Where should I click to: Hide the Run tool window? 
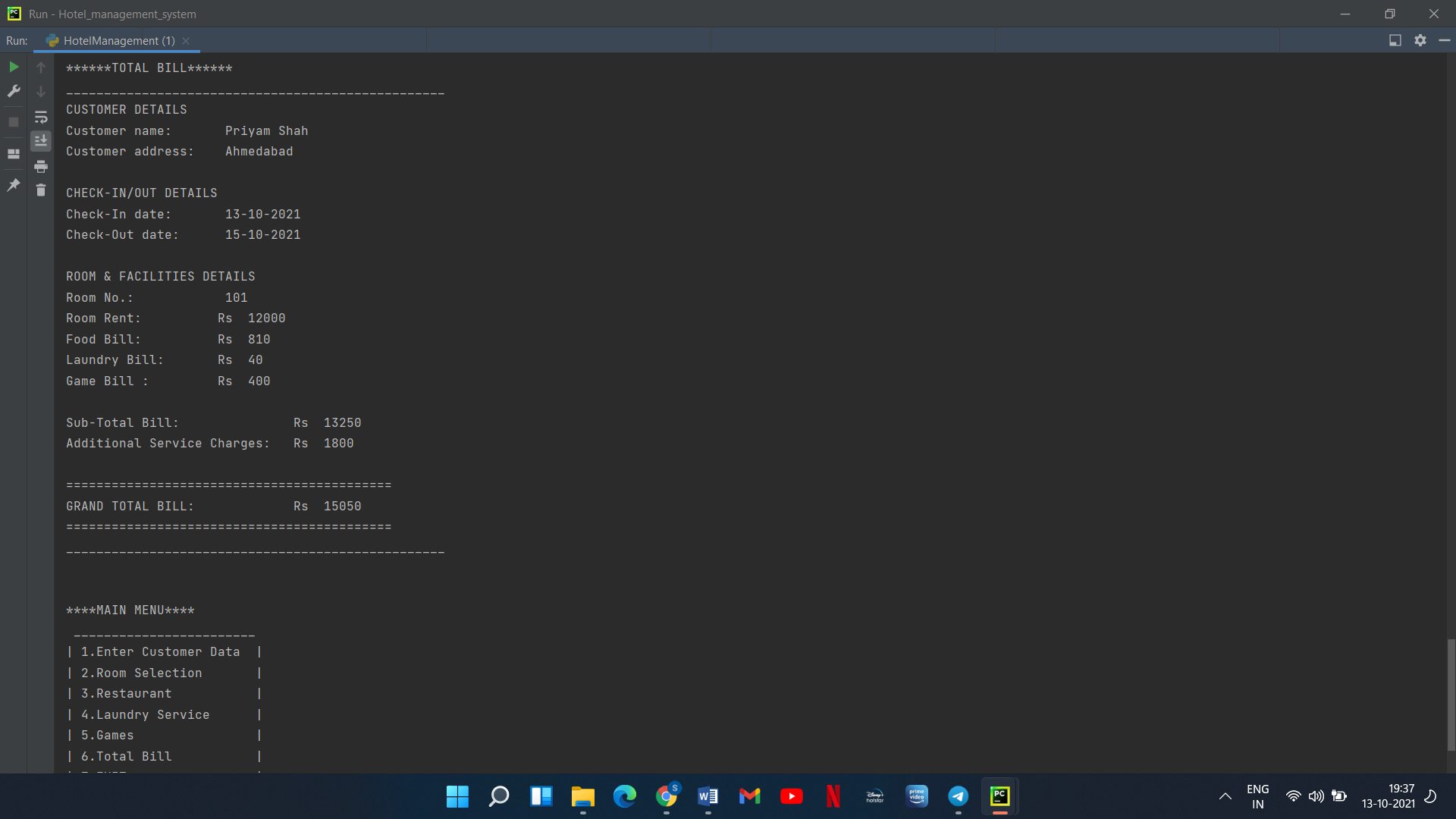tap(1445, 40)
